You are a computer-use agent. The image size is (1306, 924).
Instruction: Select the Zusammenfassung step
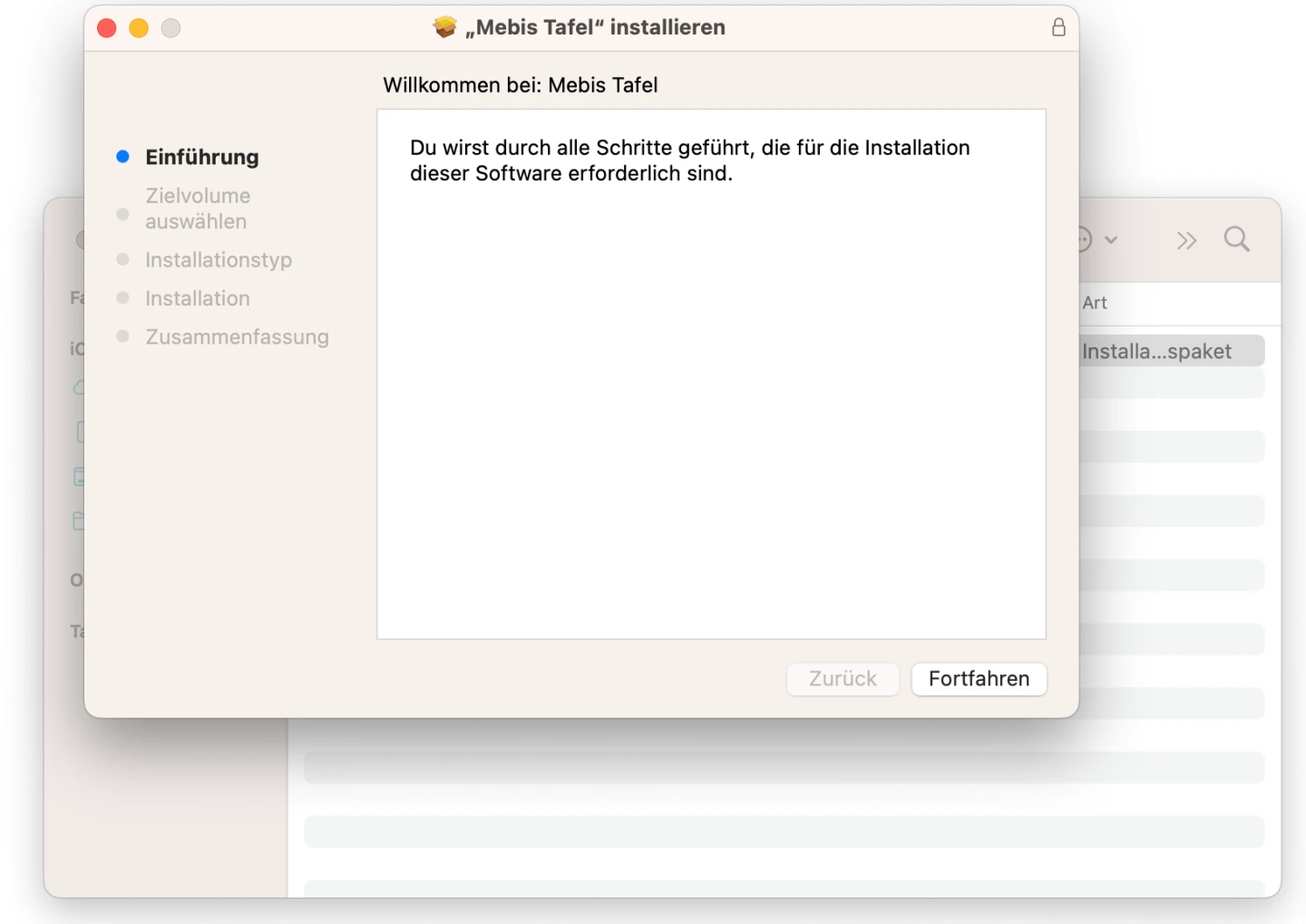[x=237, y=337]
